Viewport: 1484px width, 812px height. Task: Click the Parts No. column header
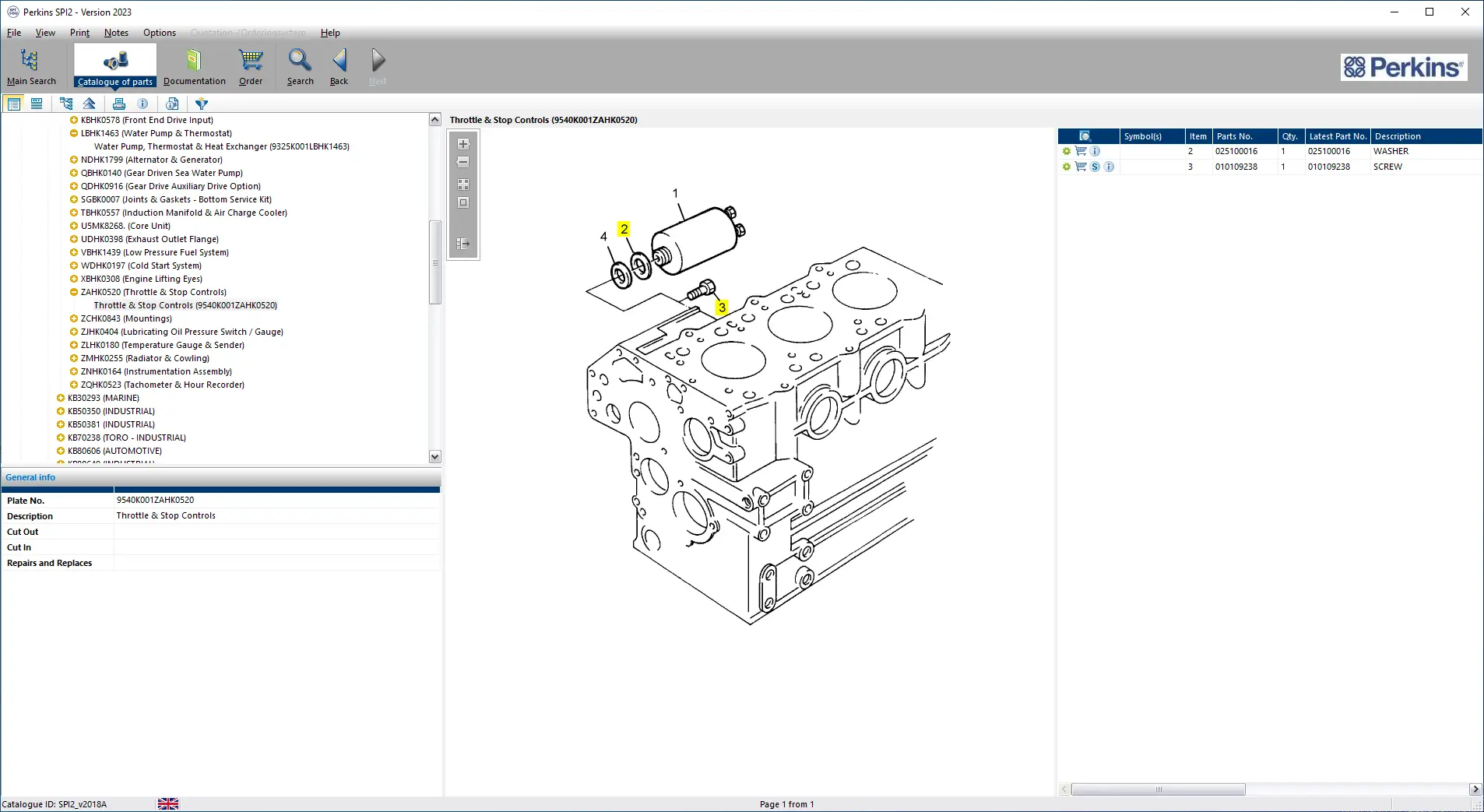click(1245, 136)
